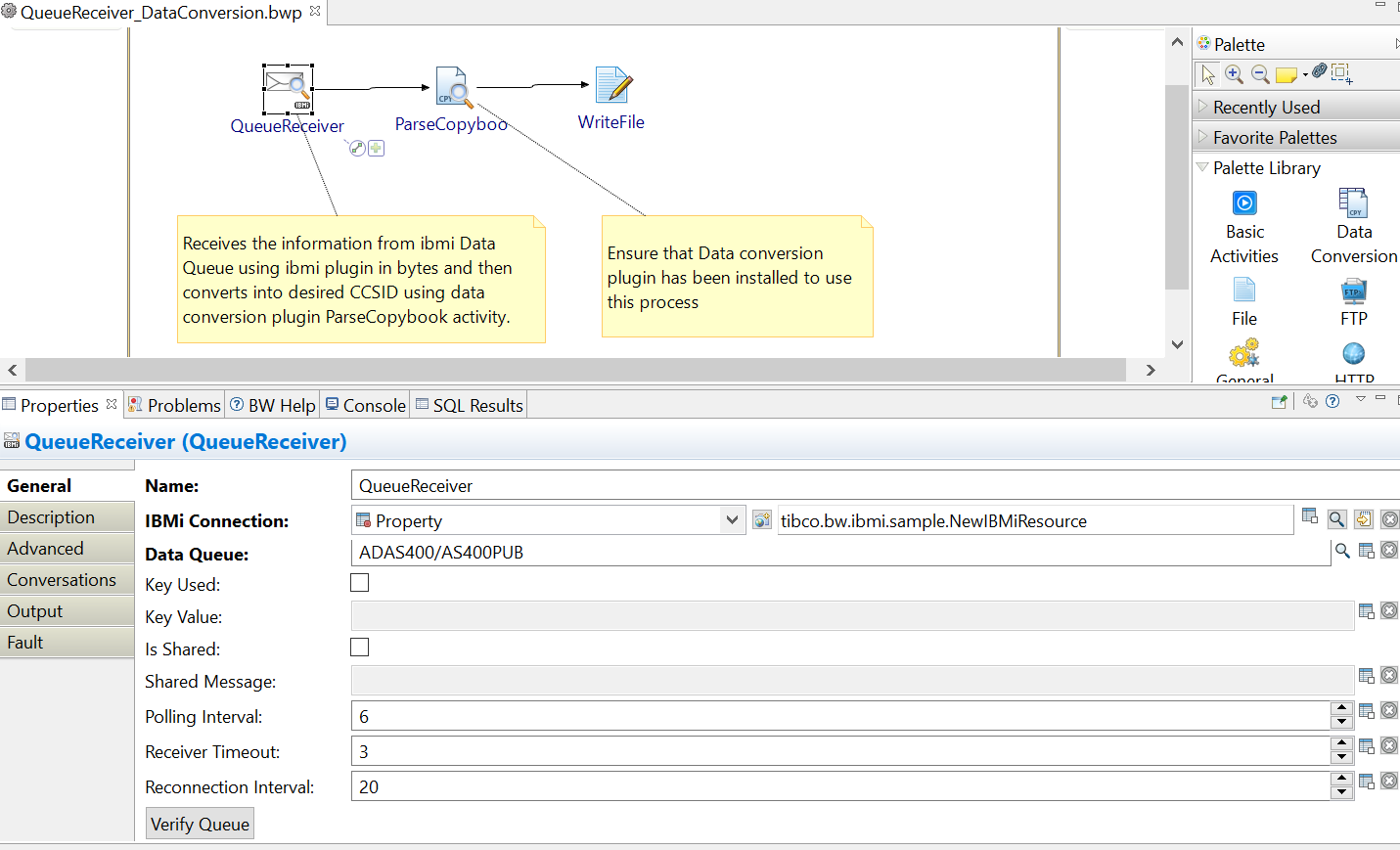Viewport: 1400px width, 850px height.
Task: Enable the Key Used checkbox
Action: 360,583
